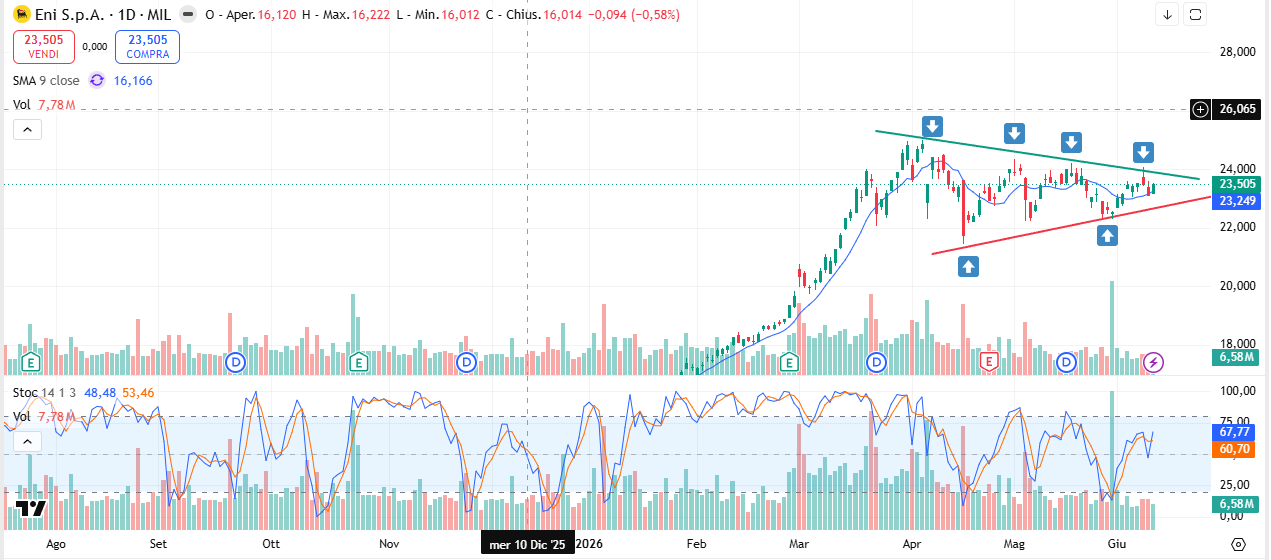Click the Feb month label on time axis
Image resolution: width=1271 pixels, height=560 pixels.
pyautogui.click(x=697, y=545)
